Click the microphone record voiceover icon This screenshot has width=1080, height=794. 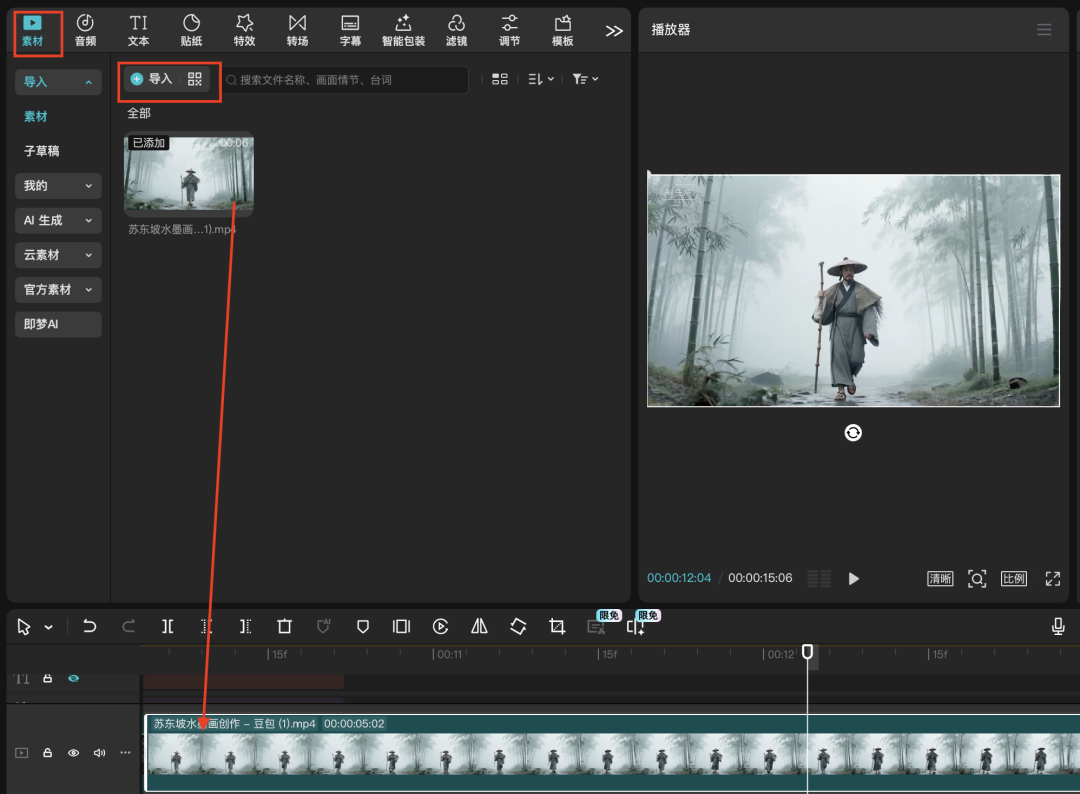coord(1058,626)
